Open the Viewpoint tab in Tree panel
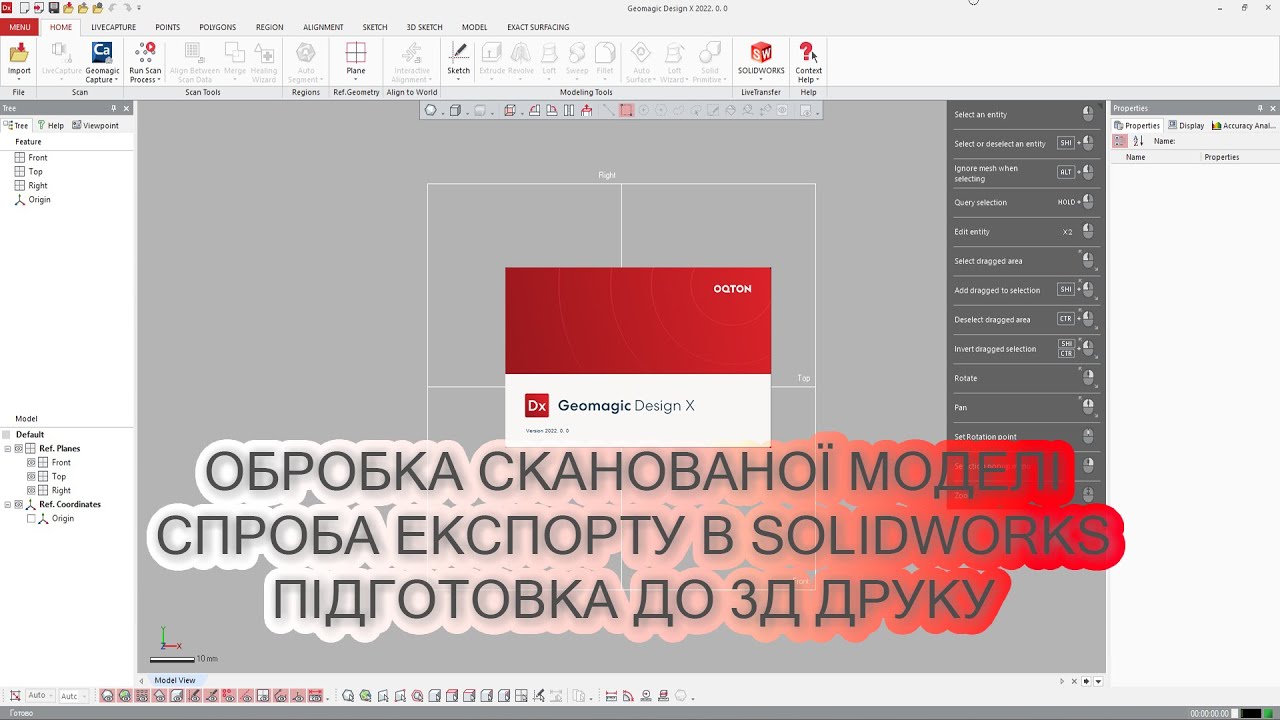Screen dimensions: 1280x720 click(x=96, y=126)
